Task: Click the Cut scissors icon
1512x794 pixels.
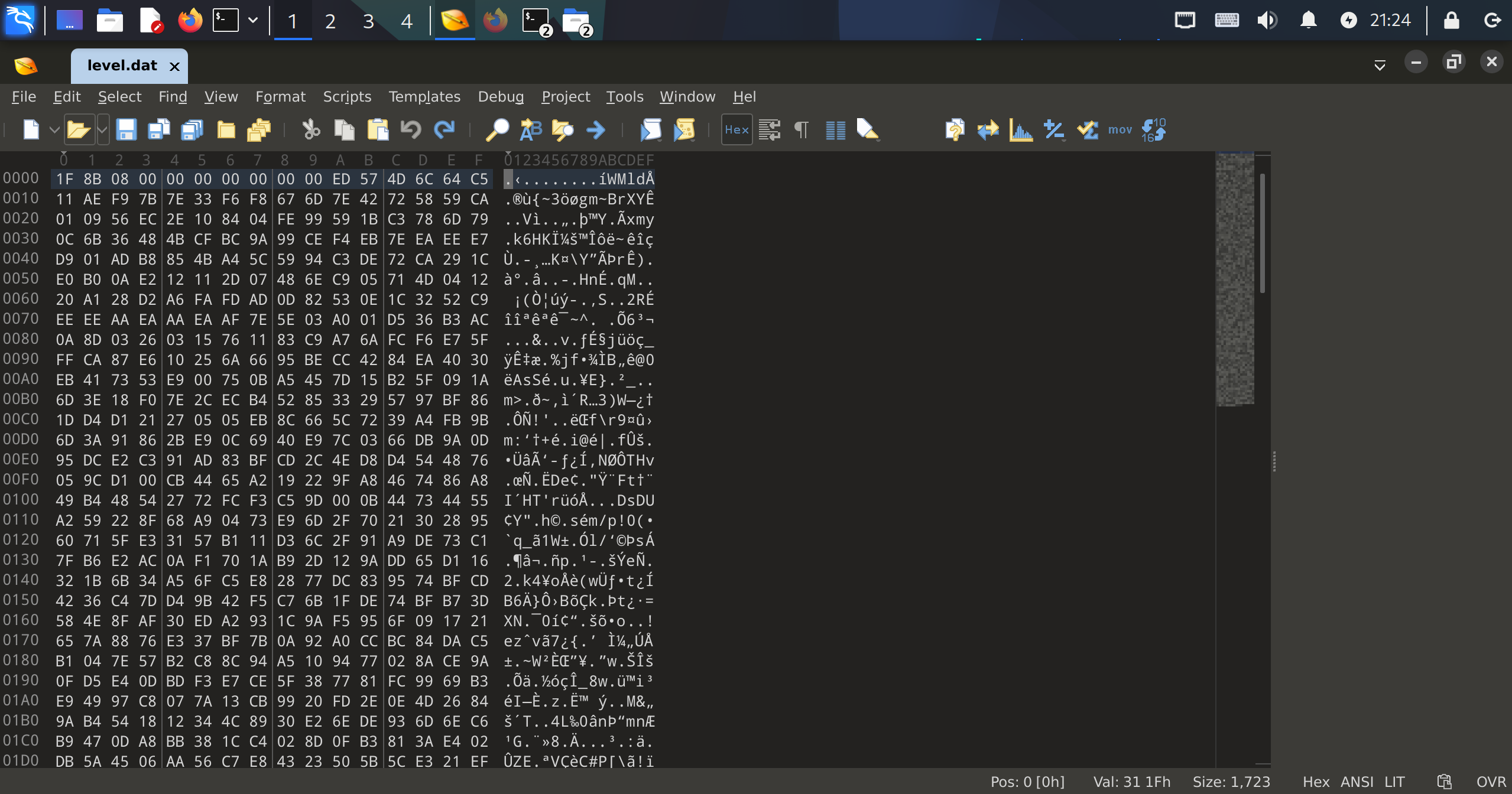Action: tap(311, 130)
